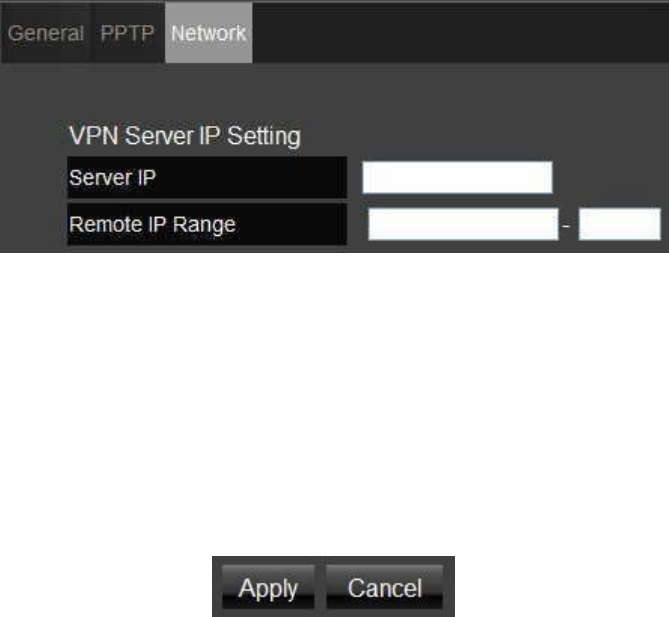Click the Remote IP Range label
Viewport: 669px width, 617px height.
pyautogui.click(x=152, y=224)
